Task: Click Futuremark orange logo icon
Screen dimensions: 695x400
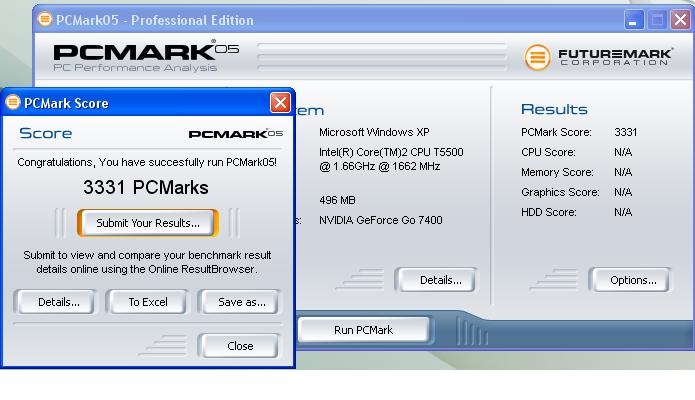Action: pos(537,57)
